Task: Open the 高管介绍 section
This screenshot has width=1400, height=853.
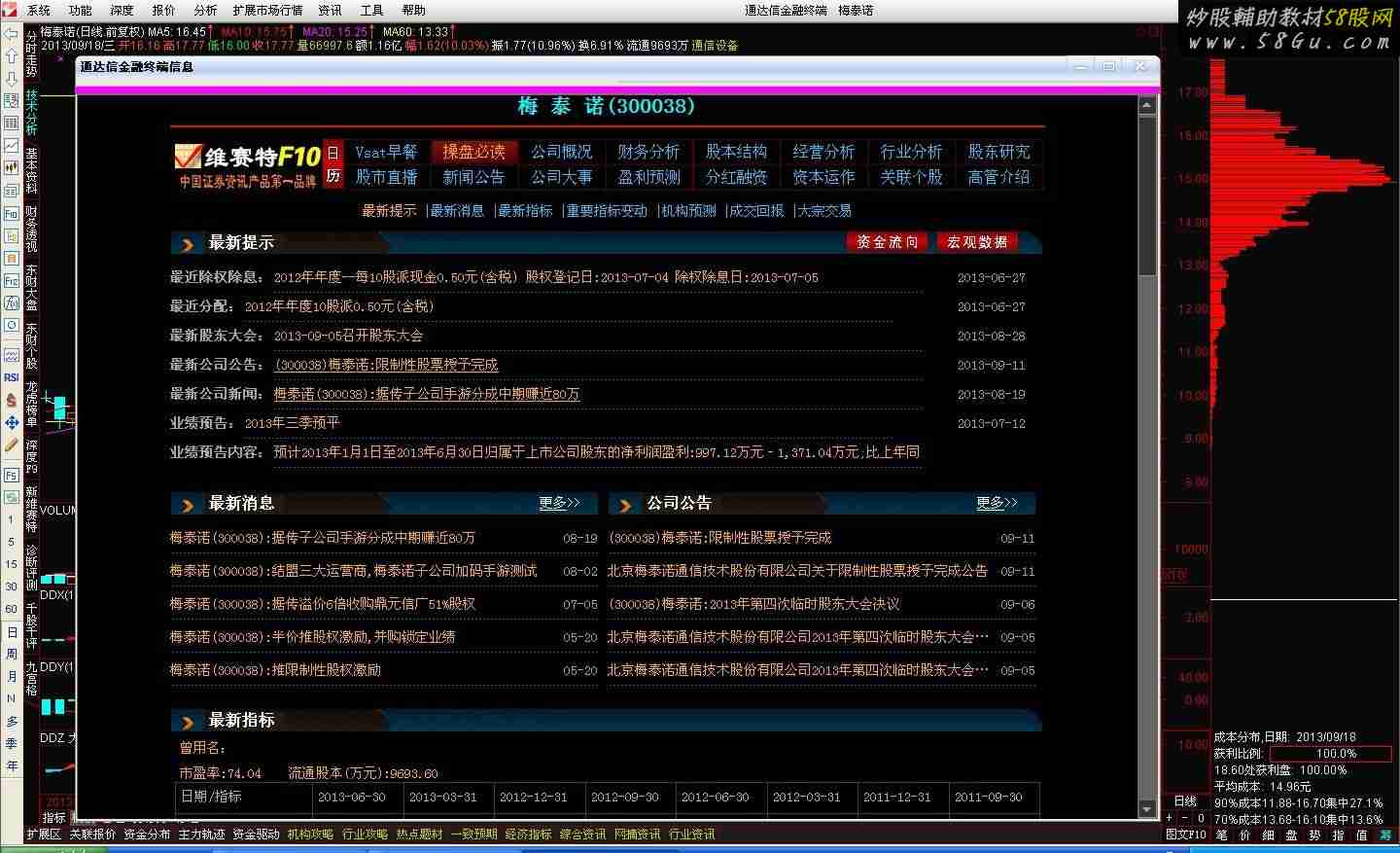Action: pyautogui.click(x=998, y=177)
